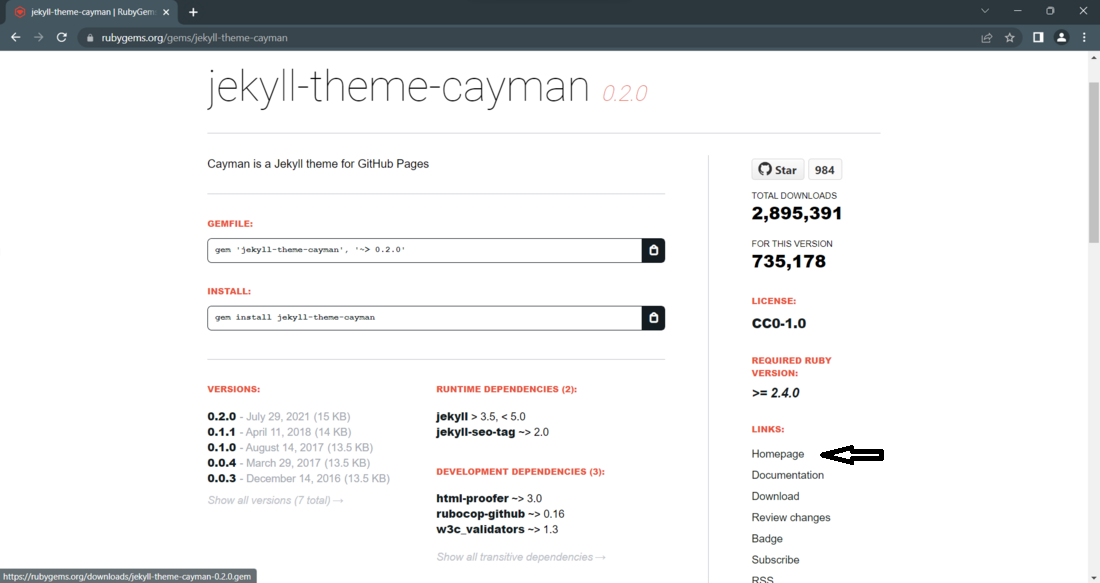Copy the gem install command with clipboard icon
The height and width of the screenshot is (583, 1100).
tap(653, 318)
